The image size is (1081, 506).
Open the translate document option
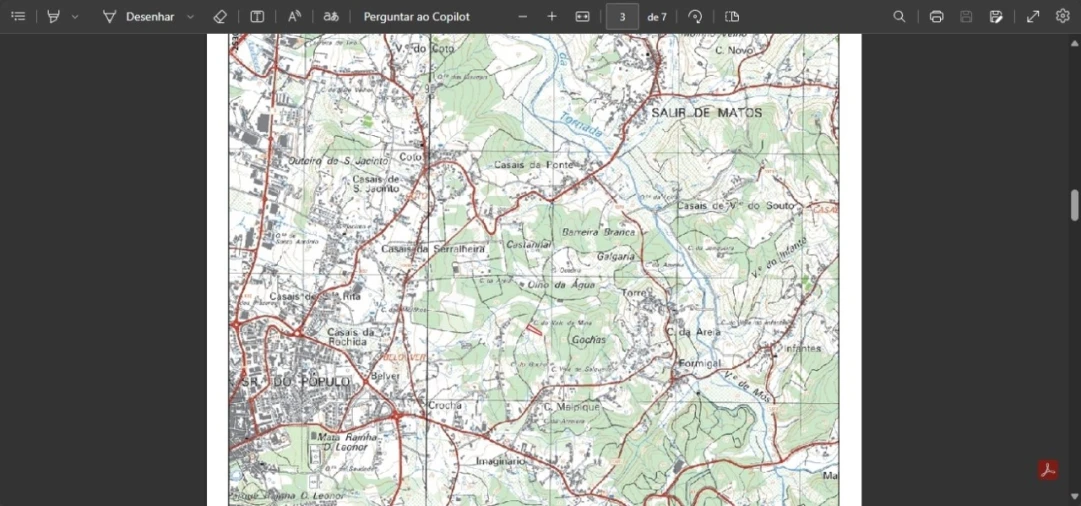[x=331, y=17]
